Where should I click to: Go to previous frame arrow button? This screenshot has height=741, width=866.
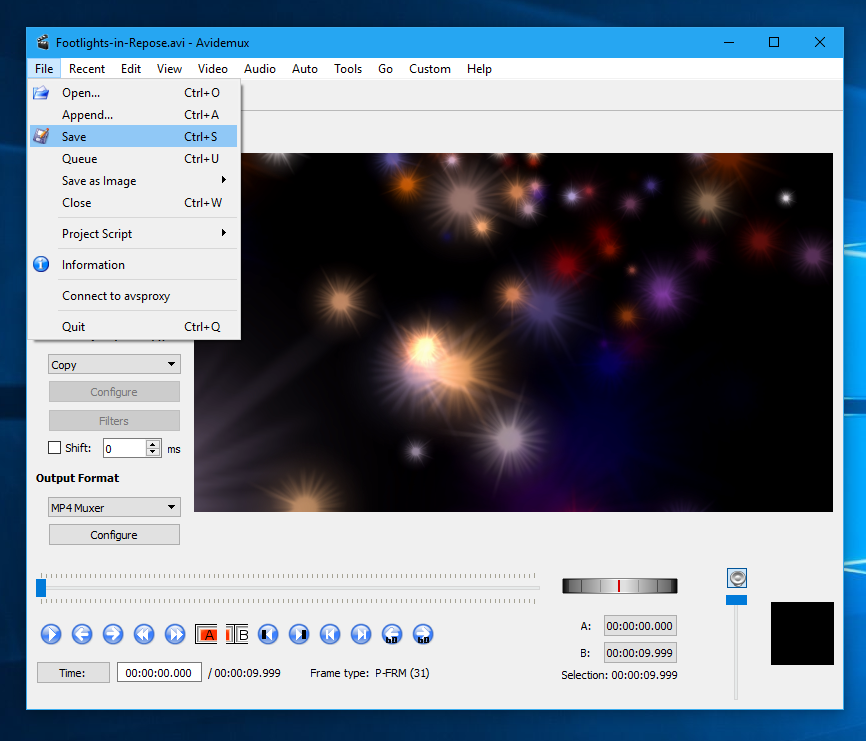tap(82, 634)
